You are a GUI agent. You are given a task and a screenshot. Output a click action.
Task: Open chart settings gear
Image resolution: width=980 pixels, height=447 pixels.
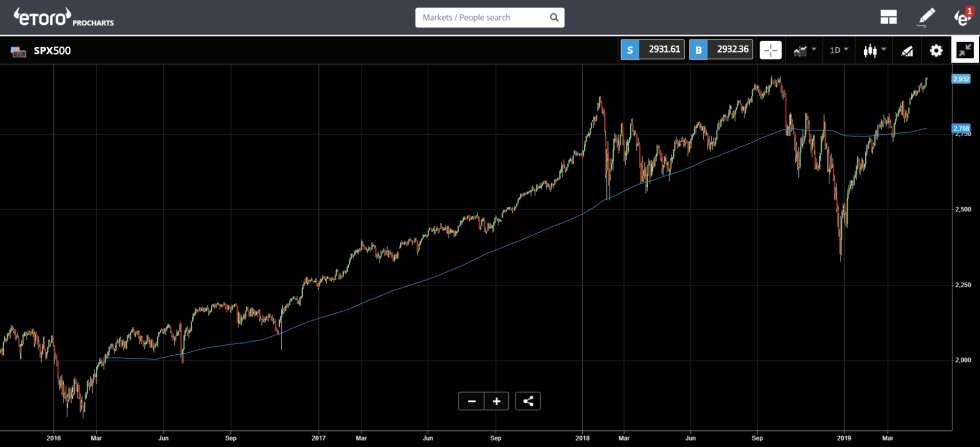(936, 50)
